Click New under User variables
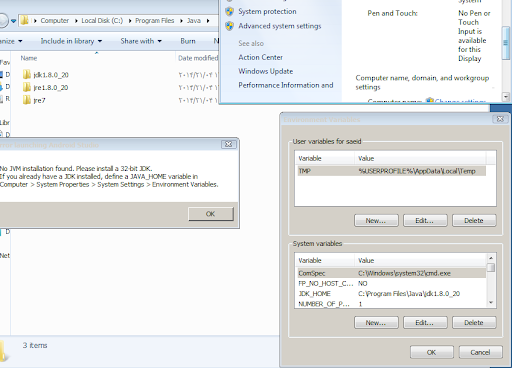 pyautogui.click(x=376, y=221)
